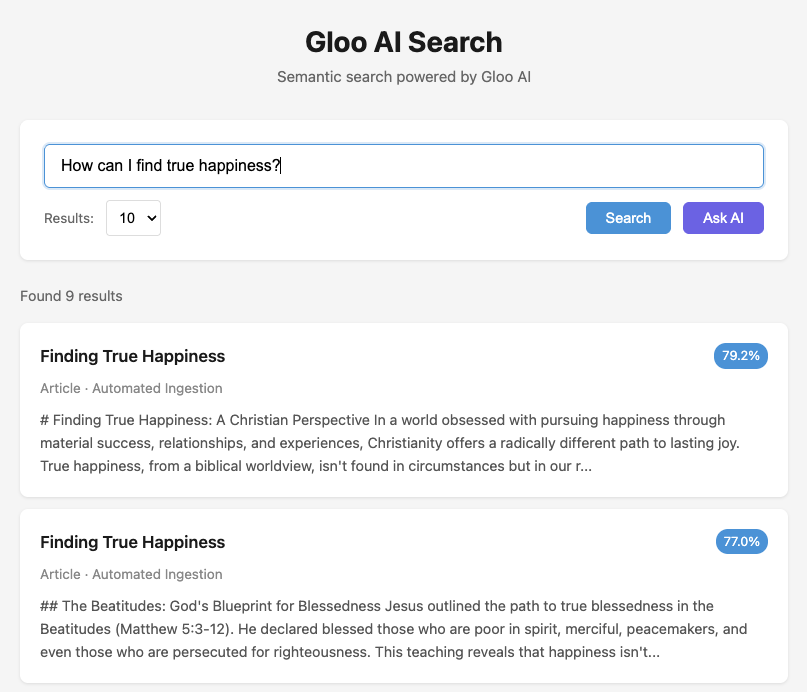Click the Found 9 results label
The width and height of the screenshot is (807, 692).
pos(70,296)
